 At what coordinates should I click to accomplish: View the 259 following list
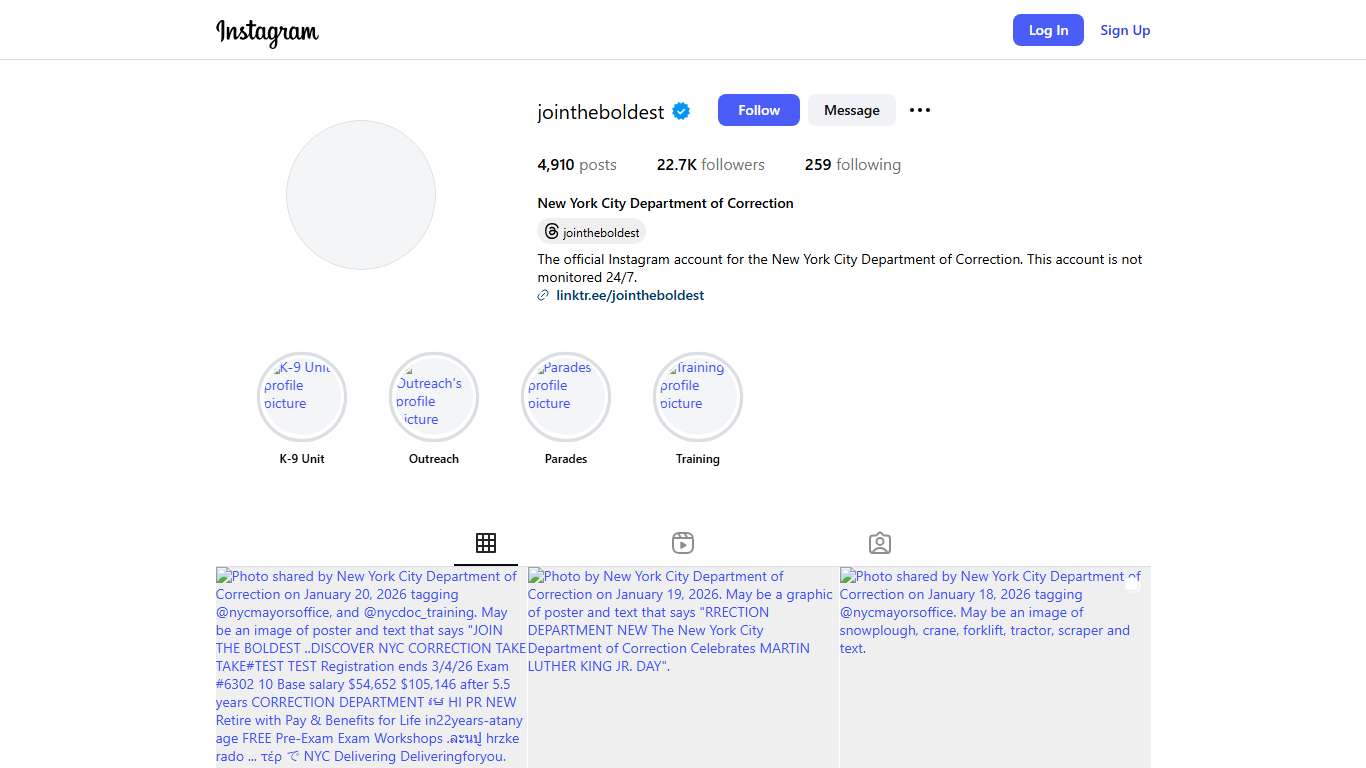click(x=852, y=165)
